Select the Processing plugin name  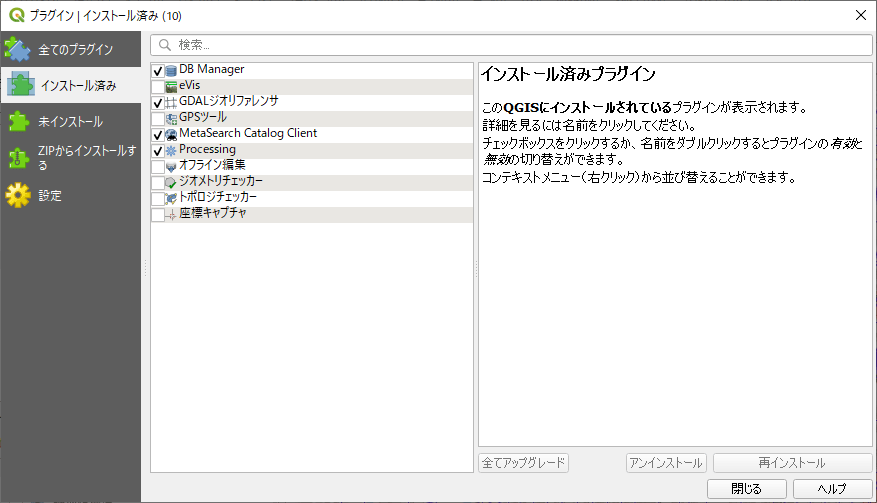click(x=208, y=149)
